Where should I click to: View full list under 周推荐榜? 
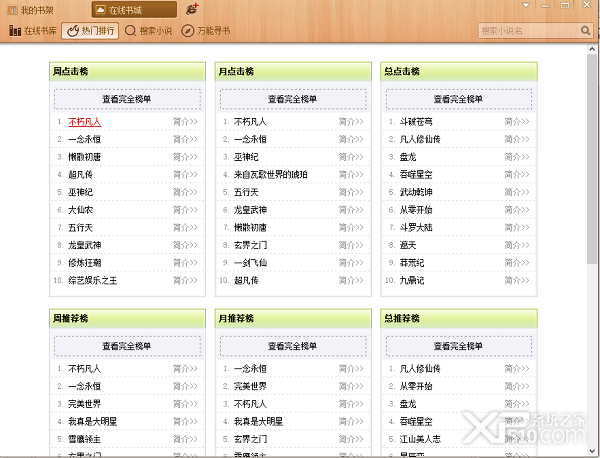(x=127, y=346)
